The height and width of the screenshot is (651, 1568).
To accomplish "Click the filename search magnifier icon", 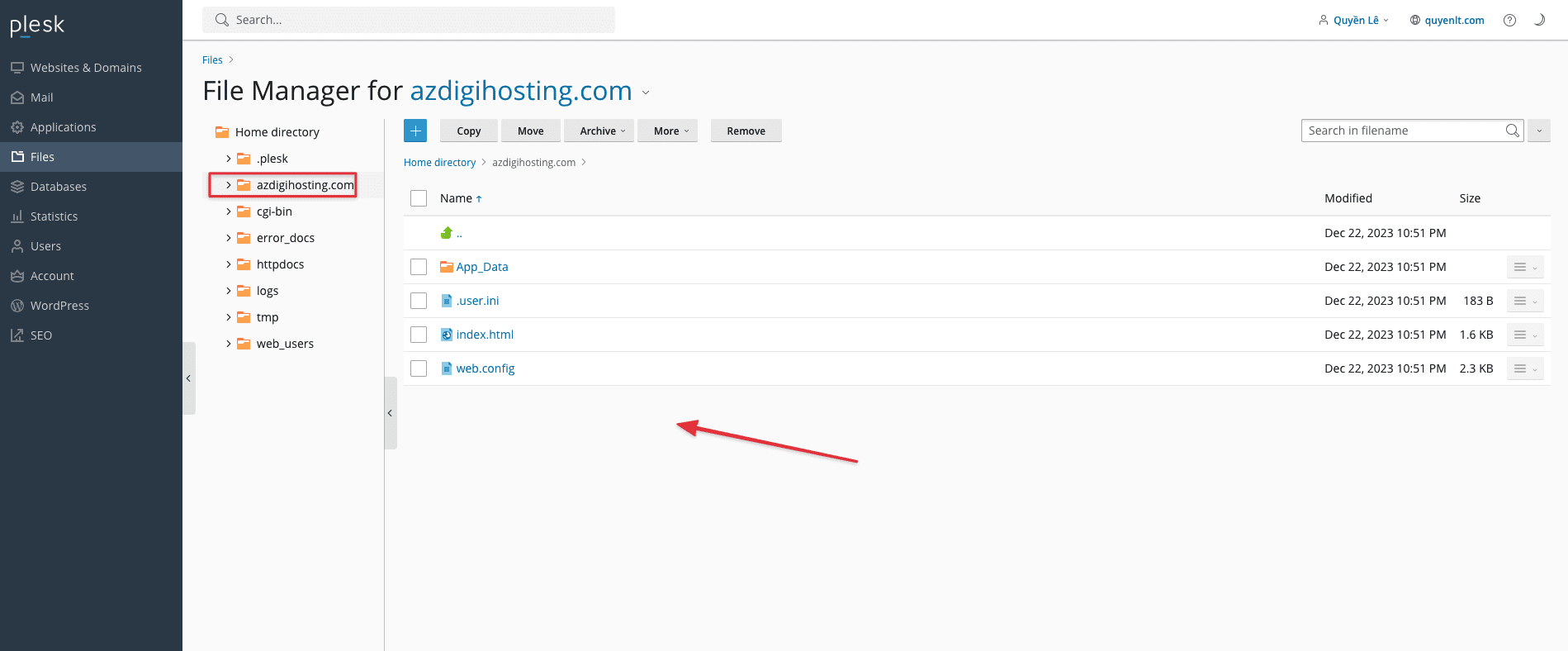I will coord(1512,131).
